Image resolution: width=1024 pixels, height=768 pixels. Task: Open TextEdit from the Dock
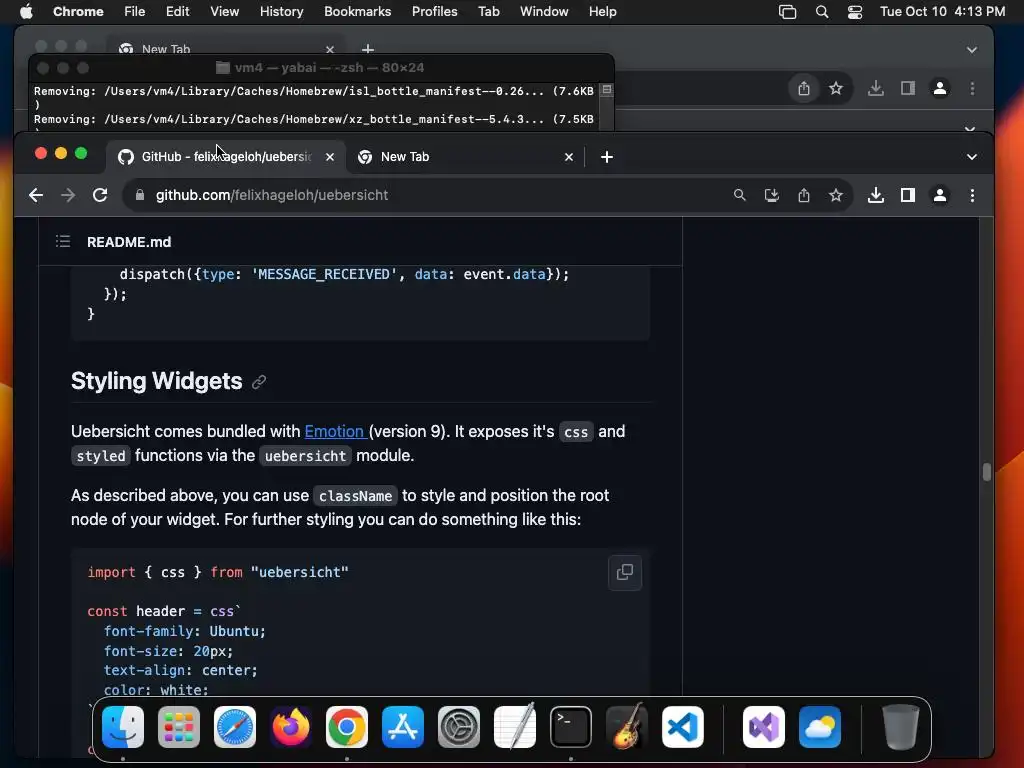[515, 727]
